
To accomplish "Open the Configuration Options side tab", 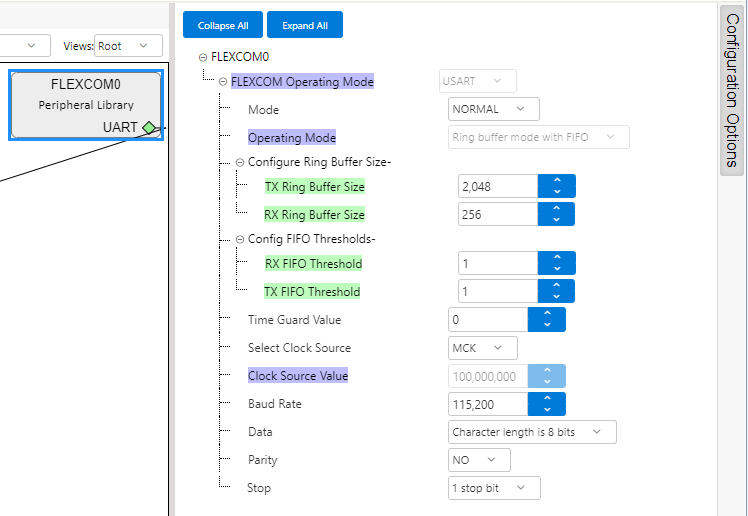I will point(732,90).
